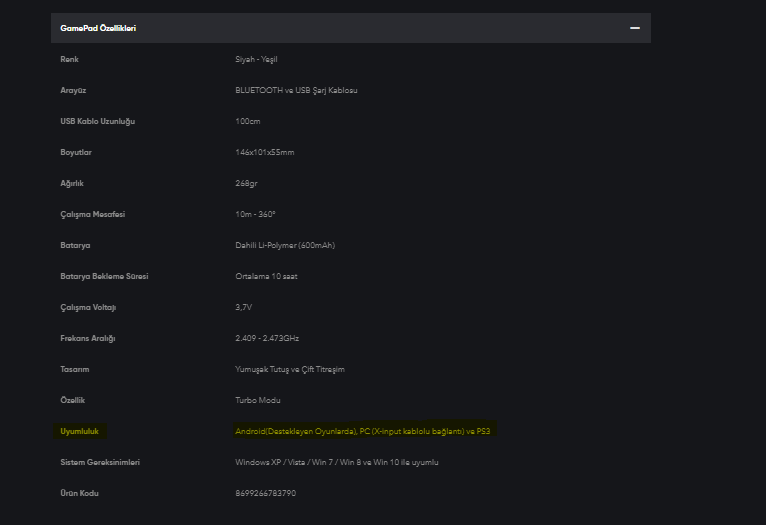Screen dimensions: 766x525
Task: Click the USB Kablo Uzunluğu label
Action: tap(97, 122)
